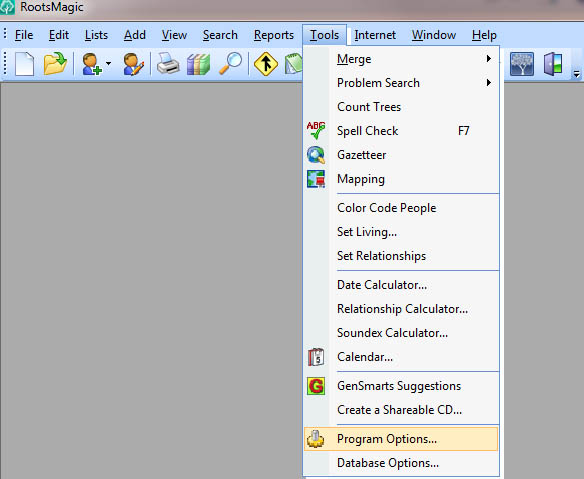The height and width of the screenshot is (479, 584).
Task: Click the green notepad toolbar icon
Action: point(294,64)
